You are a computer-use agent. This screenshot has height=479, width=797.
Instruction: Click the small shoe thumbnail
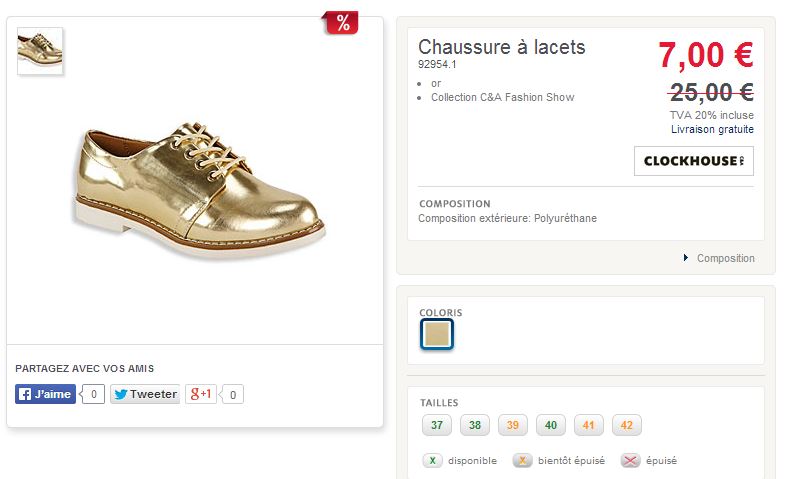point(40,51)
